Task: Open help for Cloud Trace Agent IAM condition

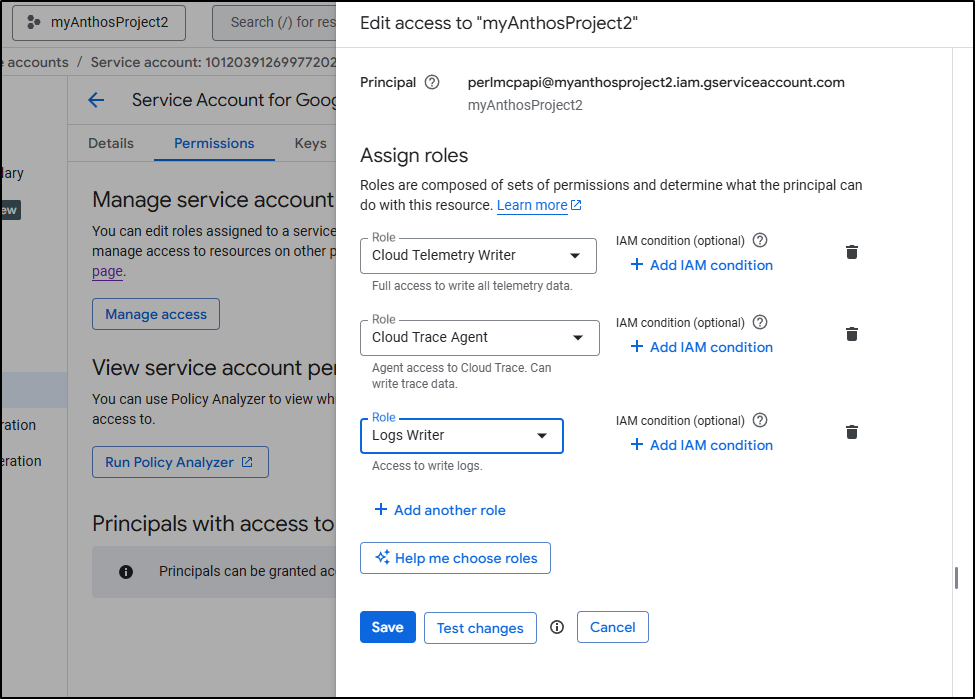Action: [760, 322]
